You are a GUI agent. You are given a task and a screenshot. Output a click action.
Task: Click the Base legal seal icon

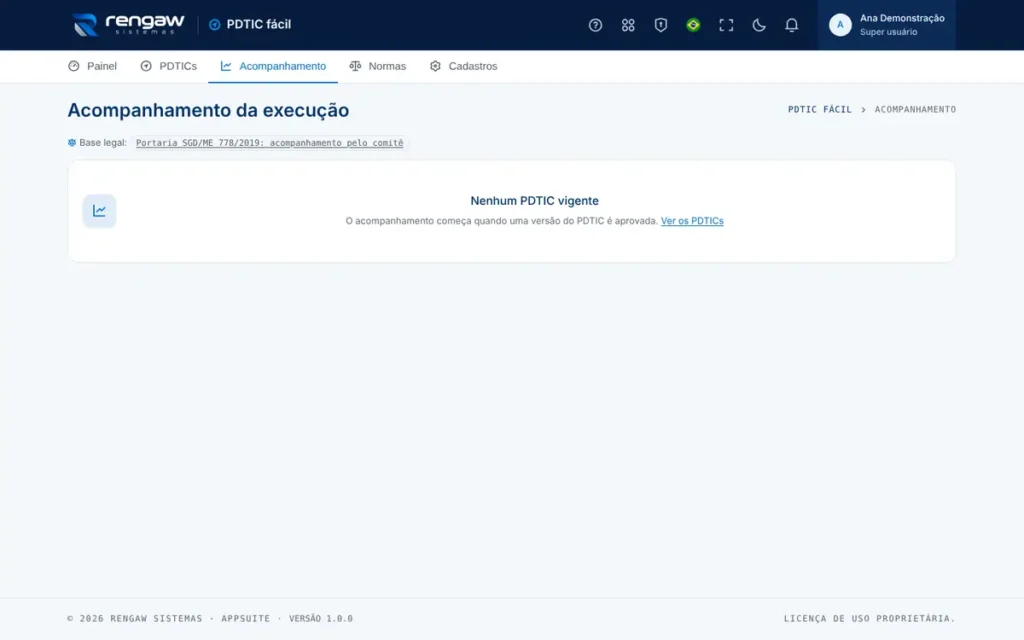[x=72, y=142]
